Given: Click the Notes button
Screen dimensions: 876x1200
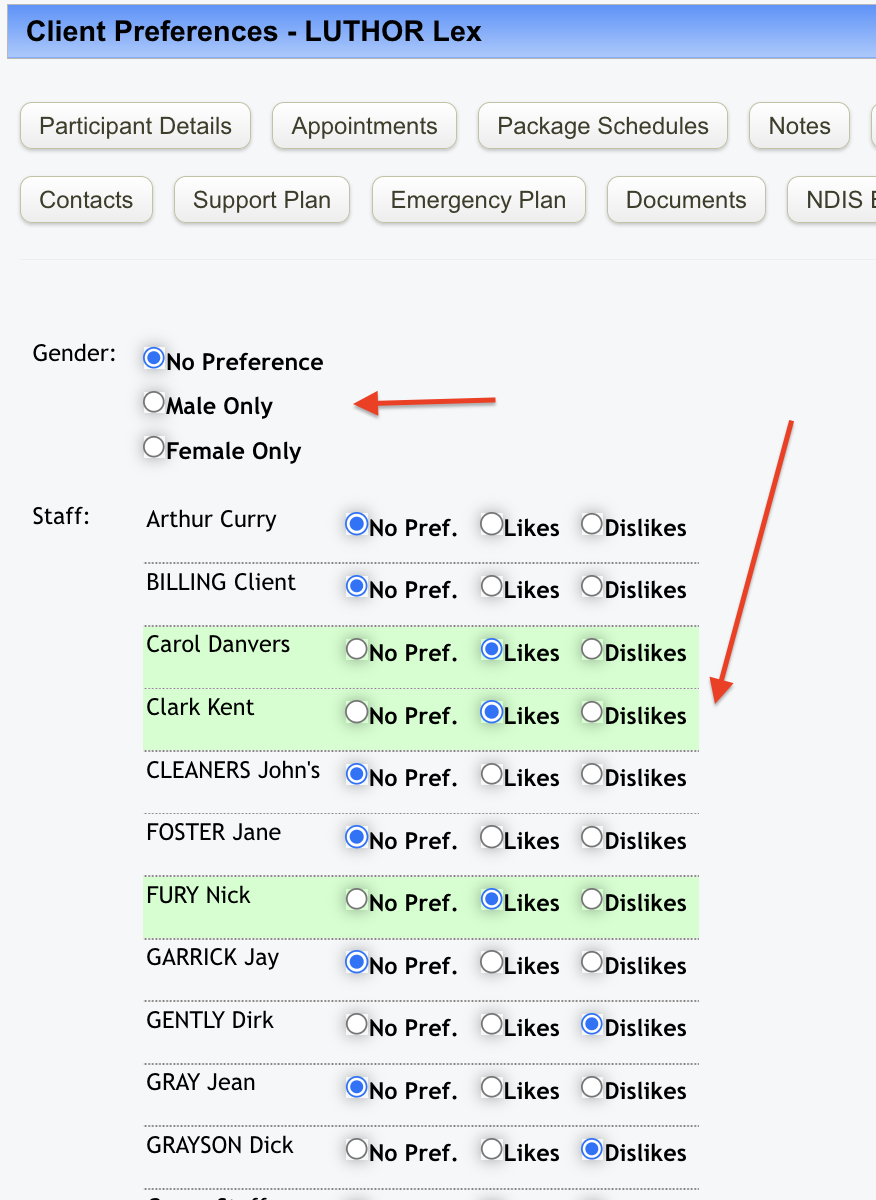Looking at the screenshot, I should (x=799, y=126).
